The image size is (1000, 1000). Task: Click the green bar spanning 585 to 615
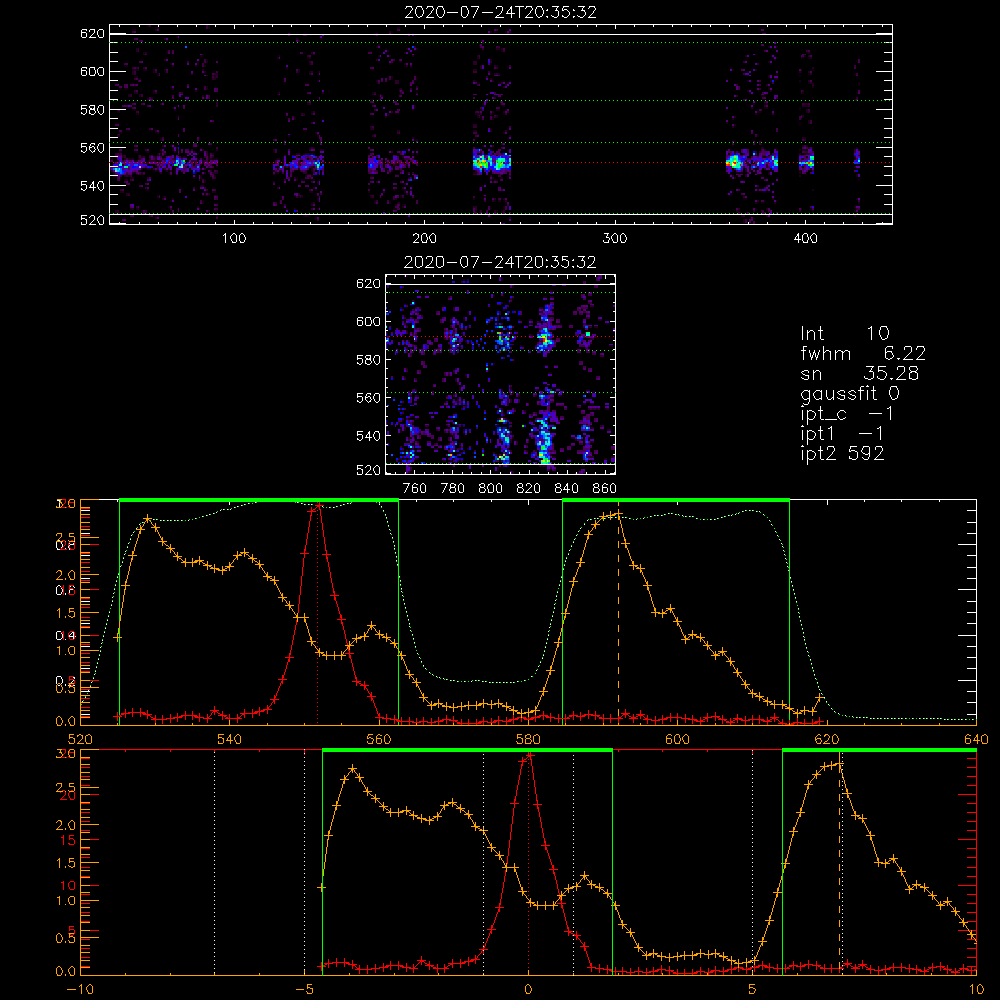point(676,500)
